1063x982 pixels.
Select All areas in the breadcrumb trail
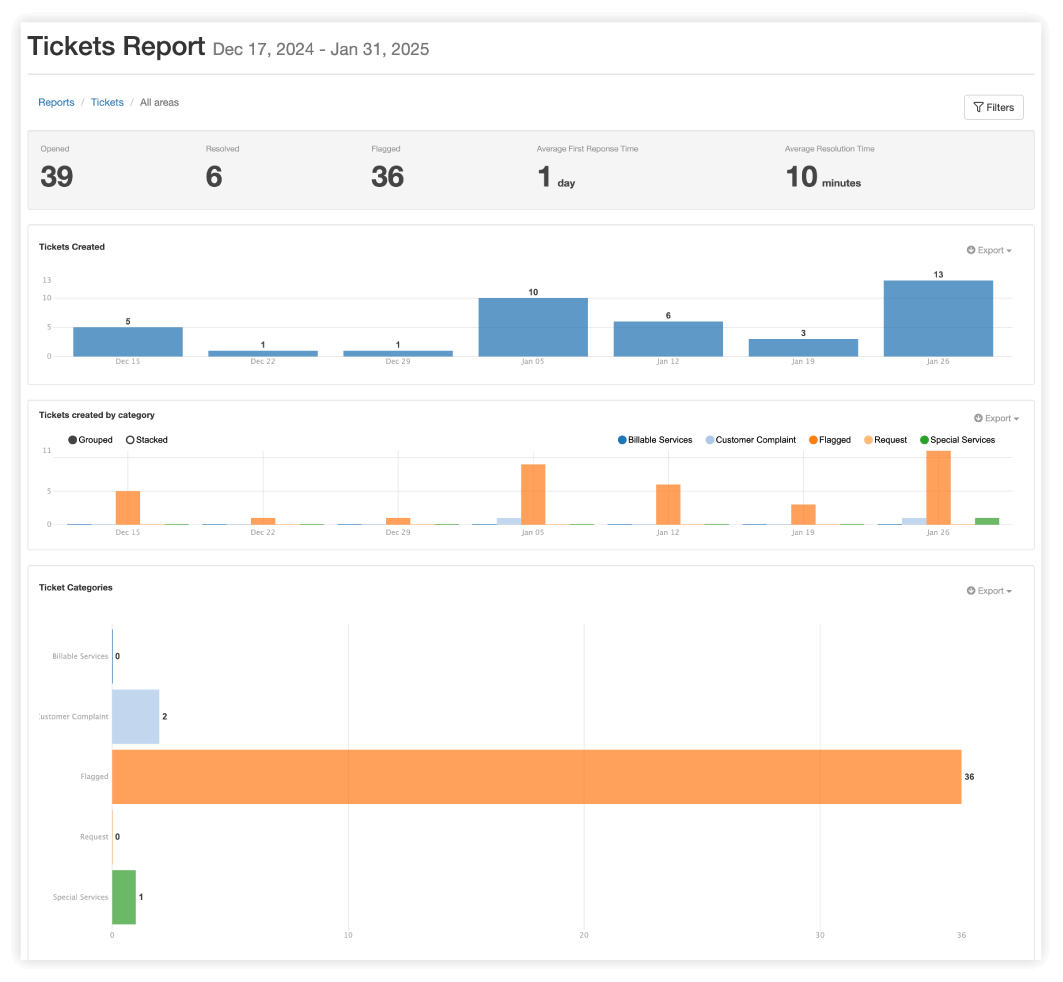click(x=159, y=102)
